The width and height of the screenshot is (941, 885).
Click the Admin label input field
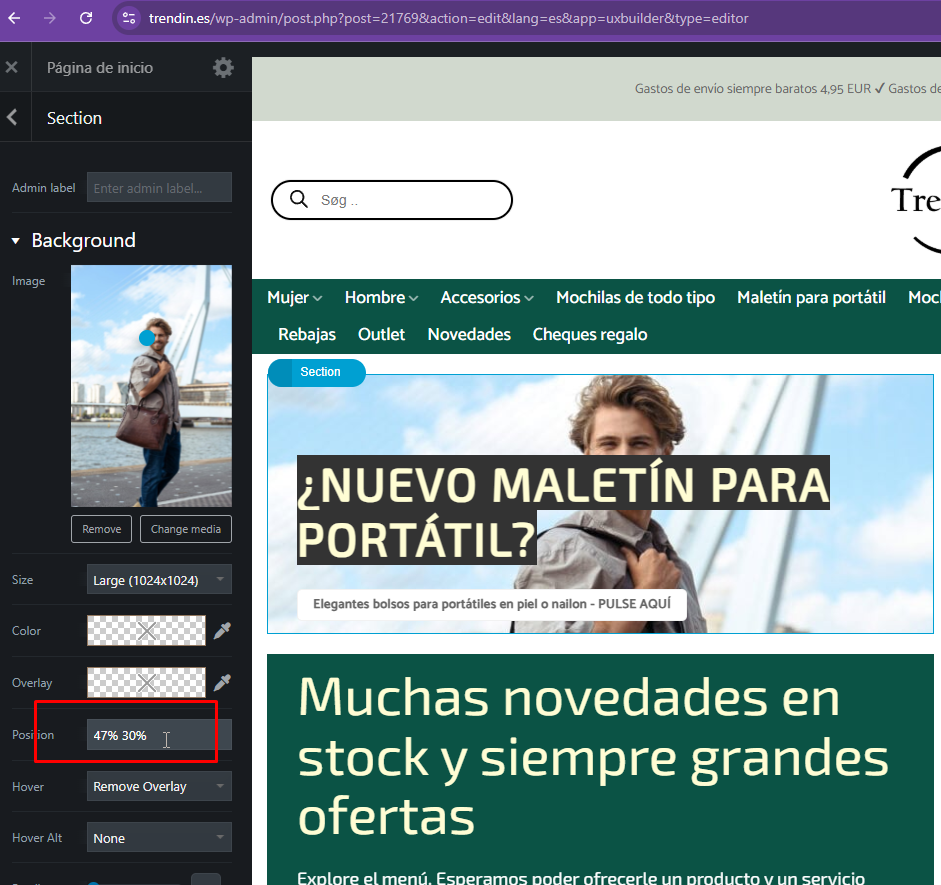[159, 188]
